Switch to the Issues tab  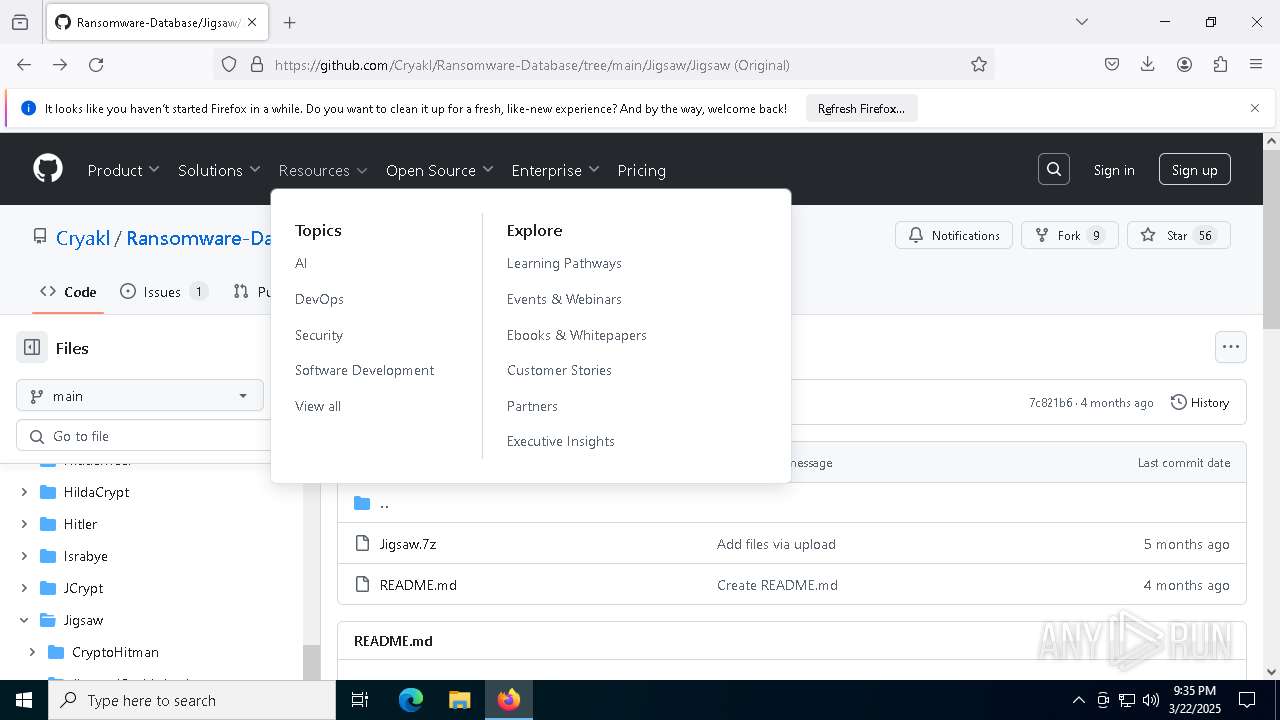pyautogui.click(x=164, y=292)
